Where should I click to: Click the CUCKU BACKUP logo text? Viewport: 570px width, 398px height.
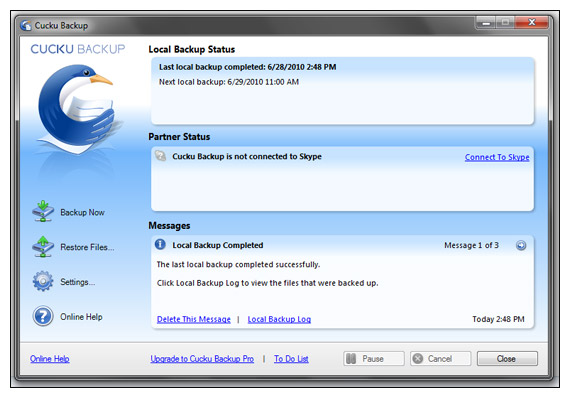click(78, 49)
